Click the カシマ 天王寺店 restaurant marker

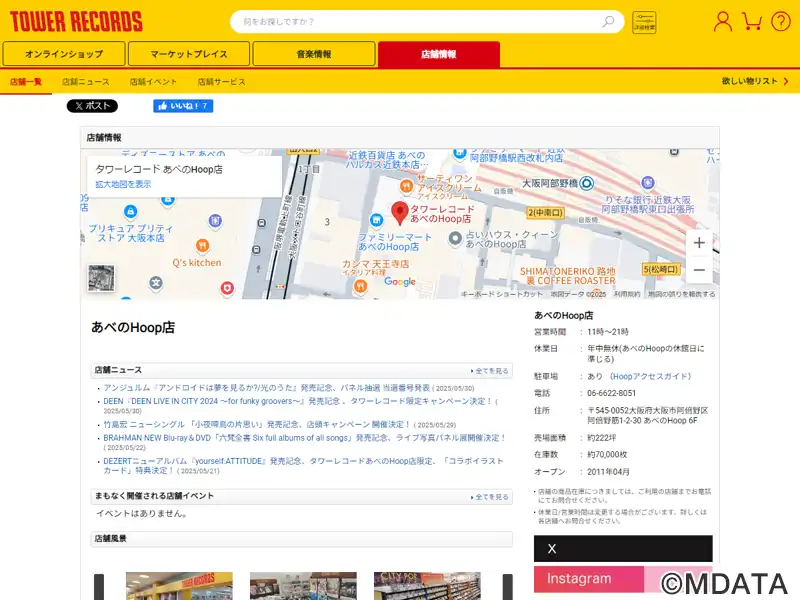point(361,286)
